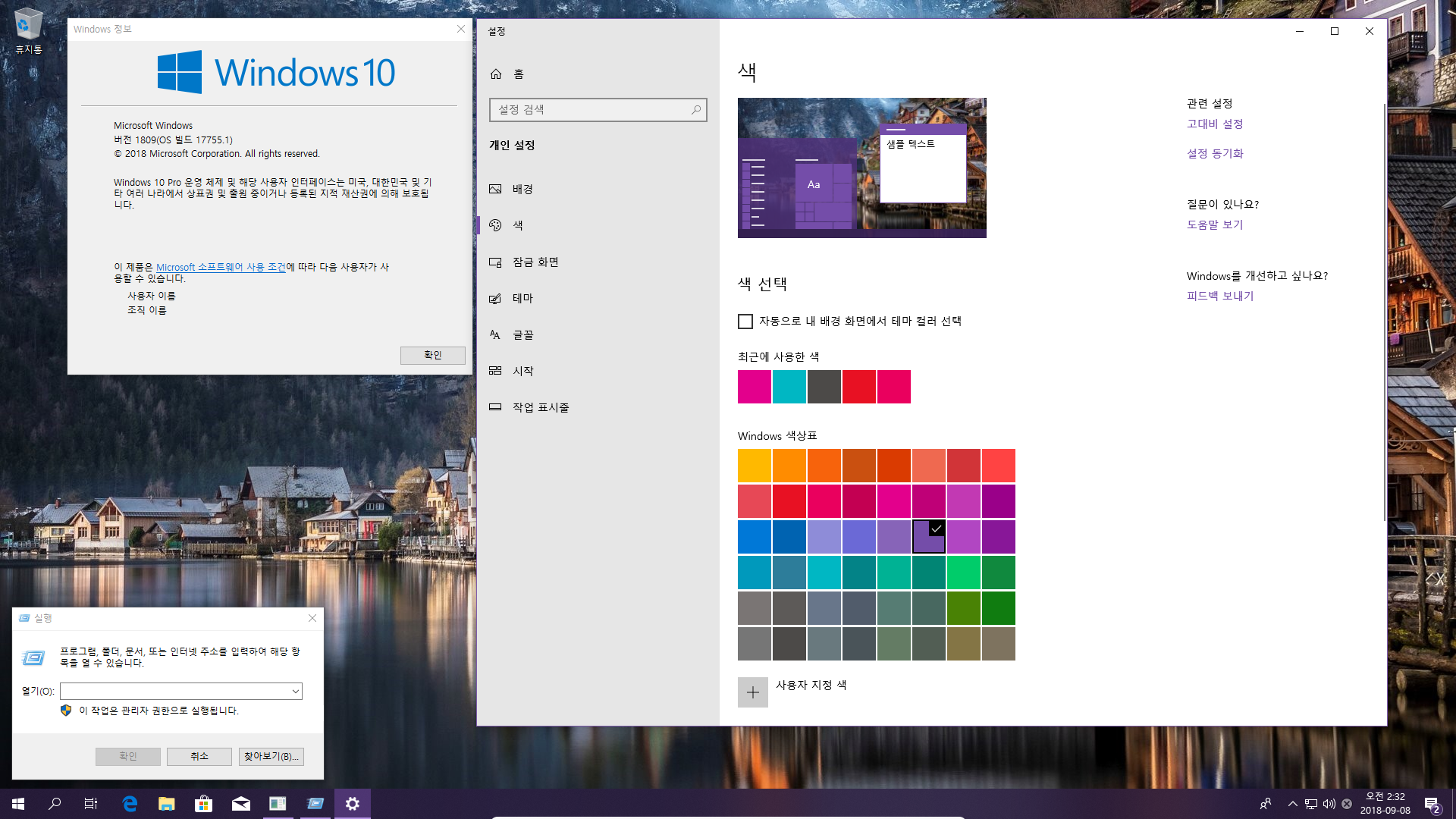The width and height of the screenshot is (1456, 819).
Task: Go to the 테마 (Themes) page
Action: (x=598, y=298)
